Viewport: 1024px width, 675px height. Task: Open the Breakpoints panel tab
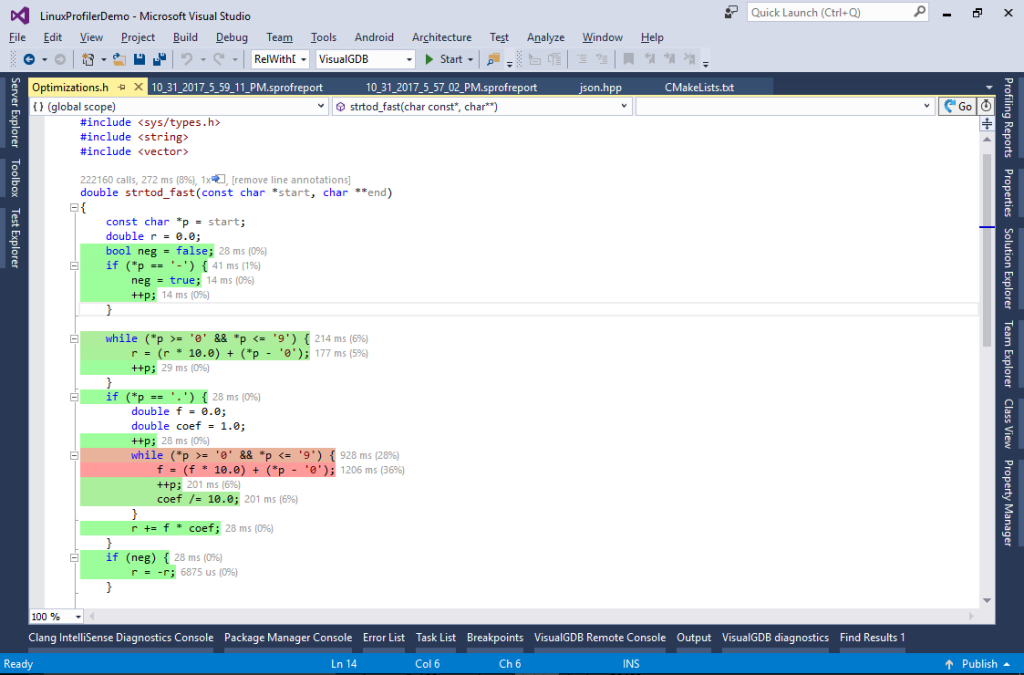[x=495, y=637]
